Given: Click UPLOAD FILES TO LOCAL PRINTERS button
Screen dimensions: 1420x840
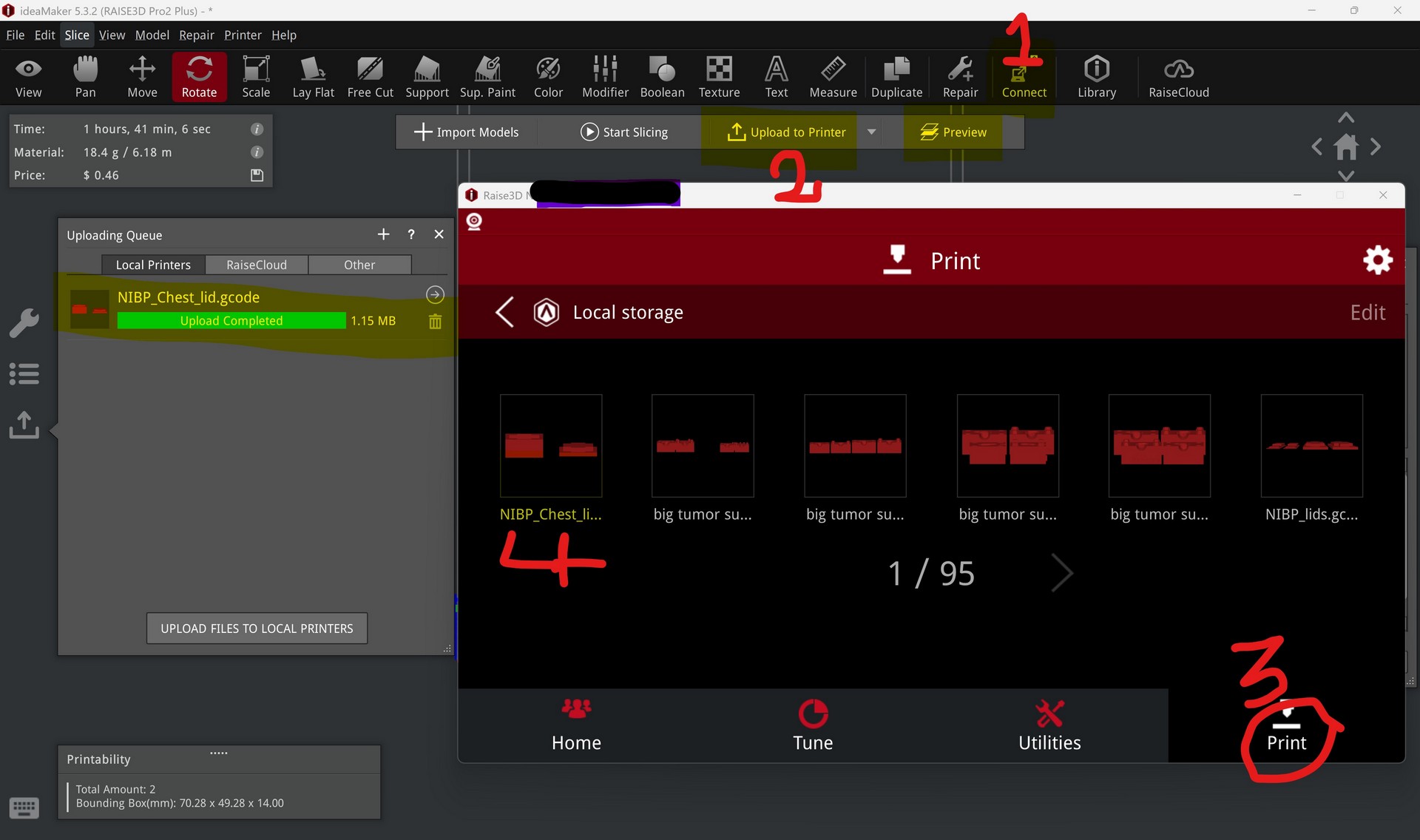Looking at the screenshot, I should tap(257, 629).
